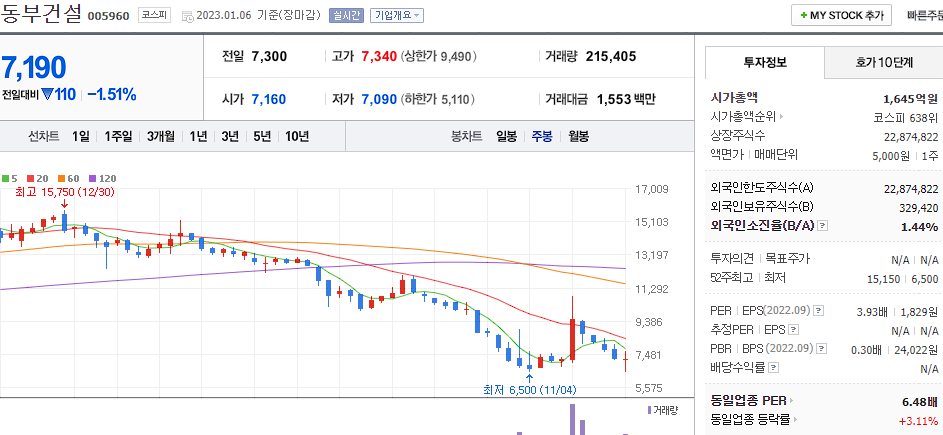The image size is (943, 435).
Task: Click the 52주최고 최저 value 15,150 6,500
Action: point(903,279)
